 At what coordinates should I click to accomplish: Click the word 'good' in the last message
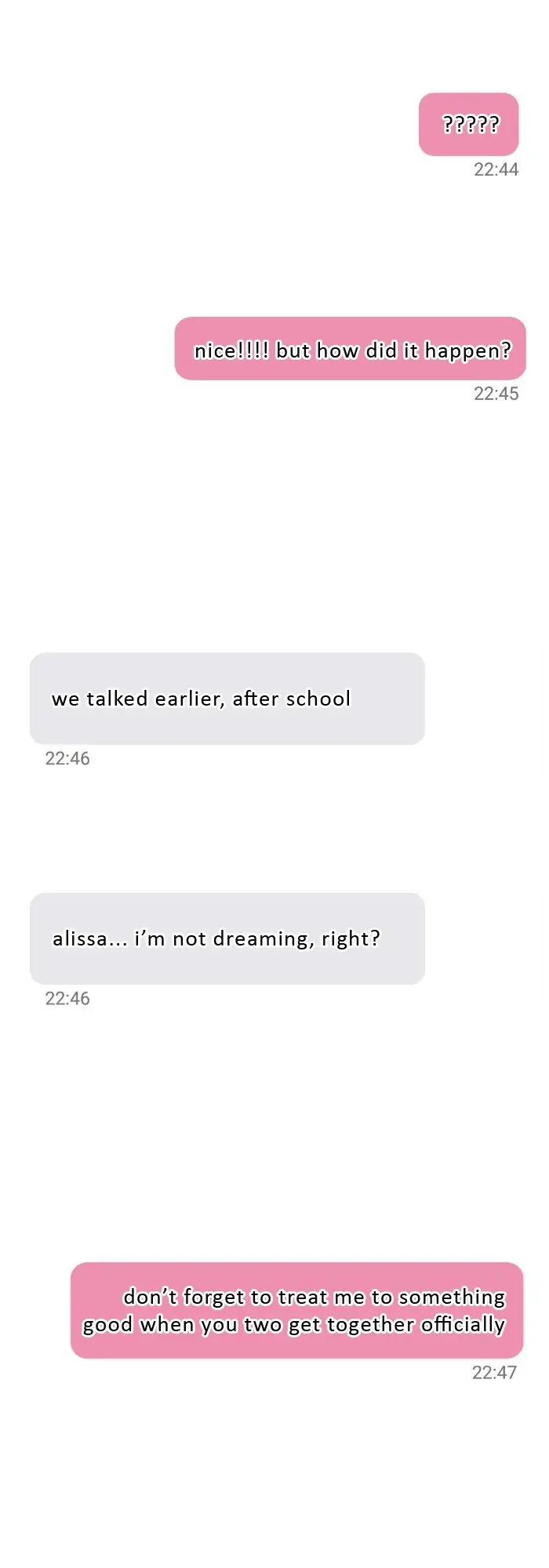tap(107, 1324)
